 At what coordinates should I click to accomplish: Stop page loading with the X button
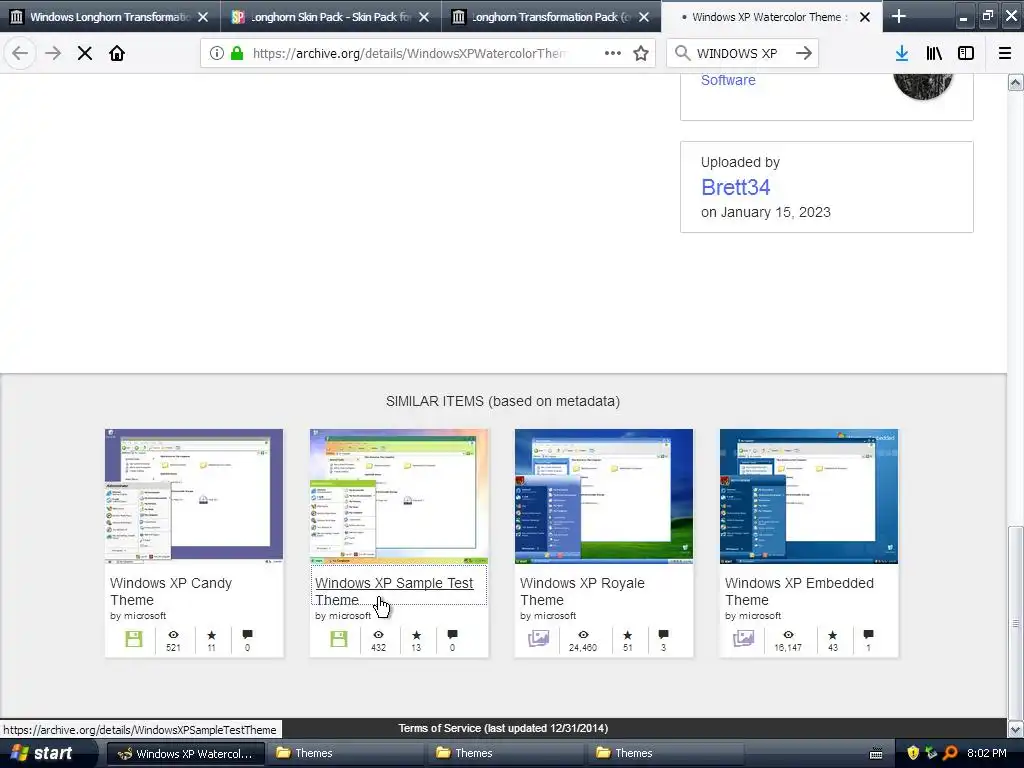[x=84, y=53]
